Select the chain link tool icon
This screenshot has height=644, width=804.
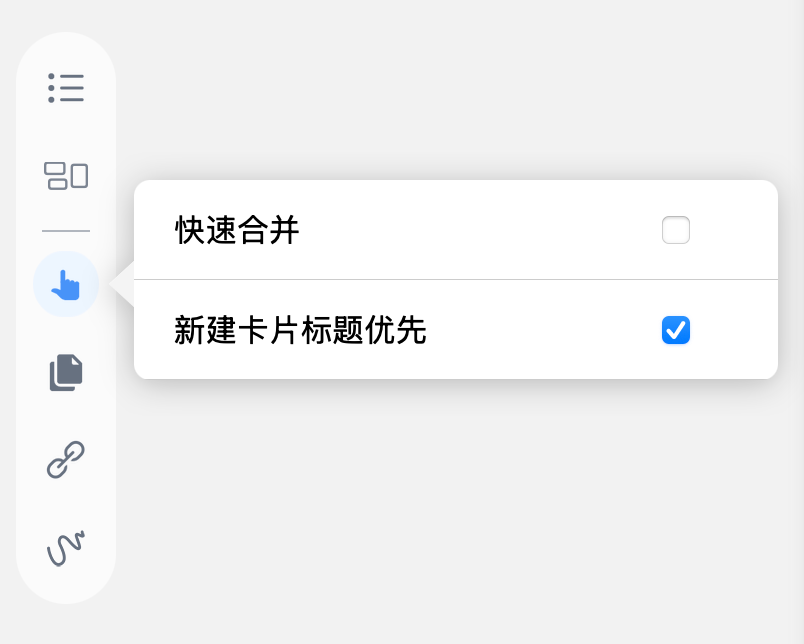click(66, 459)
